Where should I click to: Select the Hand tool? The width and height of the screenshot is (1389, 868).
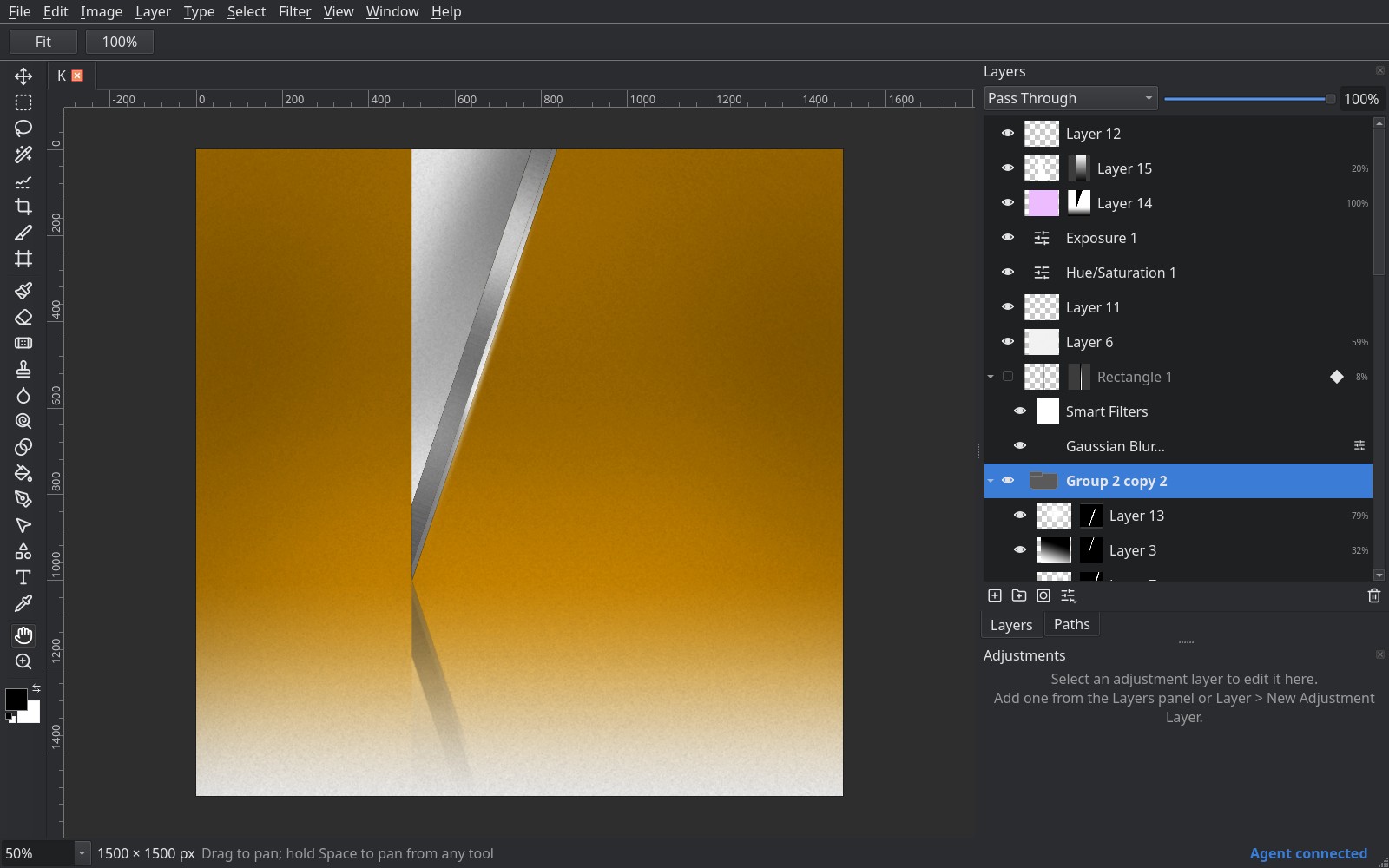[23, 635]
